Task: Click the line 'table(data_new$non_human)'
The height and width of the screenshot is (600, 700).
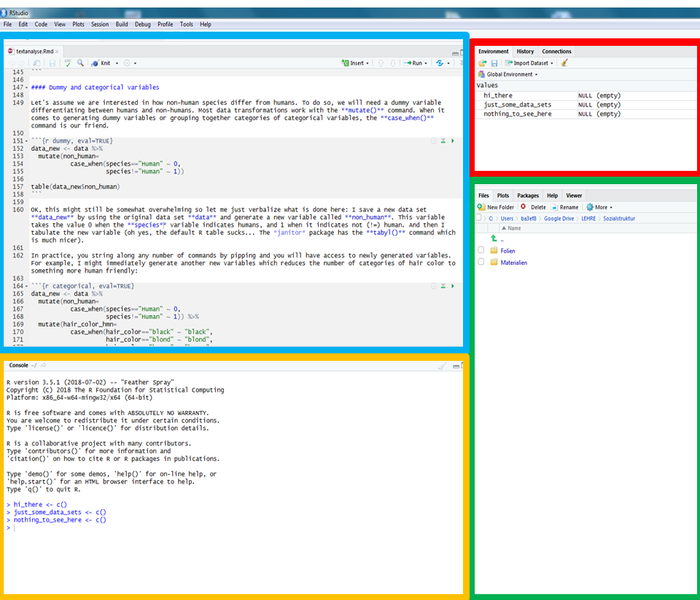Action: pyautogui.click(x=75, y=187)
